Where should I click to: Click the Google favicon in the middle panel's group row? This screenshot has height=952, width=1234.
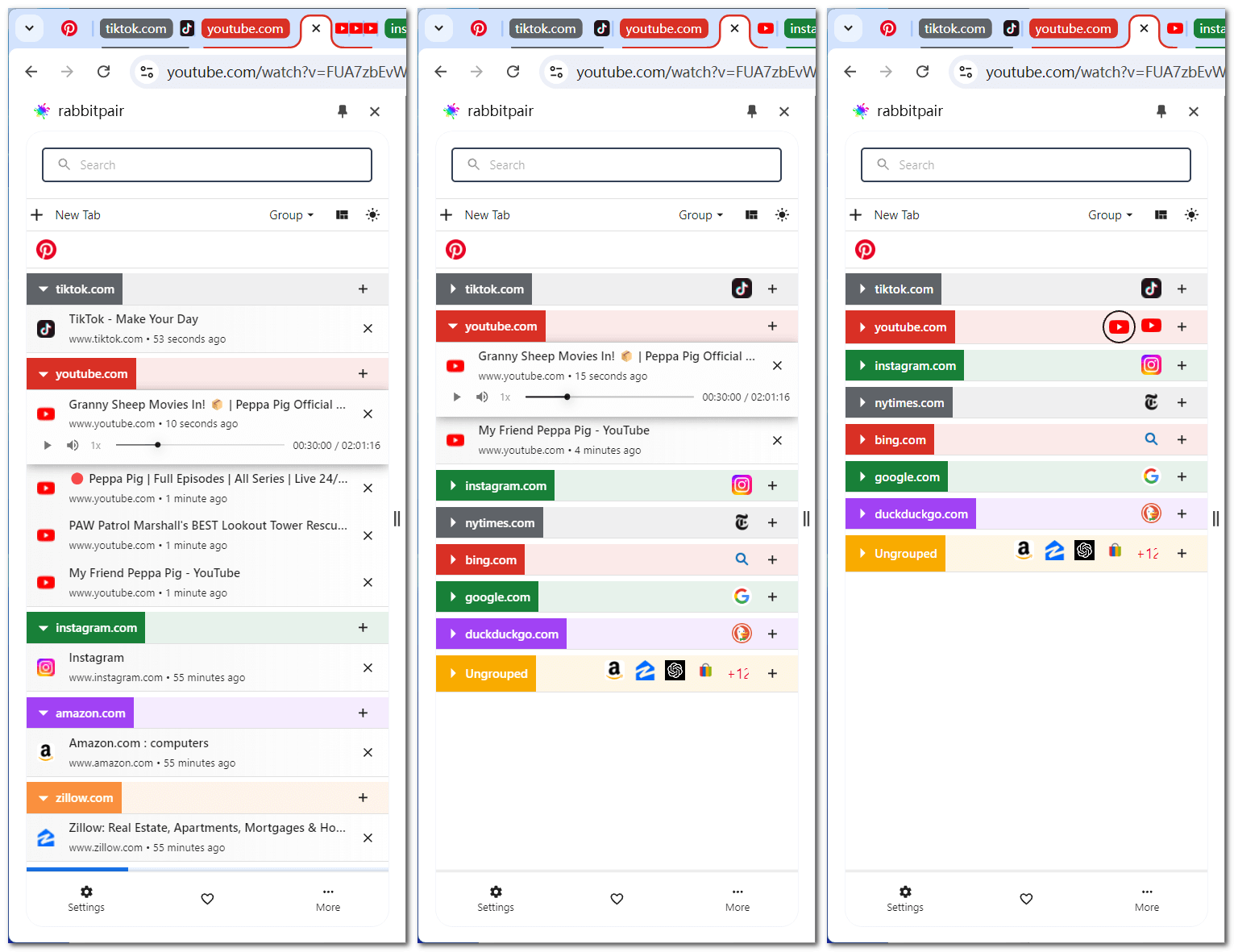tap(742, 597)
